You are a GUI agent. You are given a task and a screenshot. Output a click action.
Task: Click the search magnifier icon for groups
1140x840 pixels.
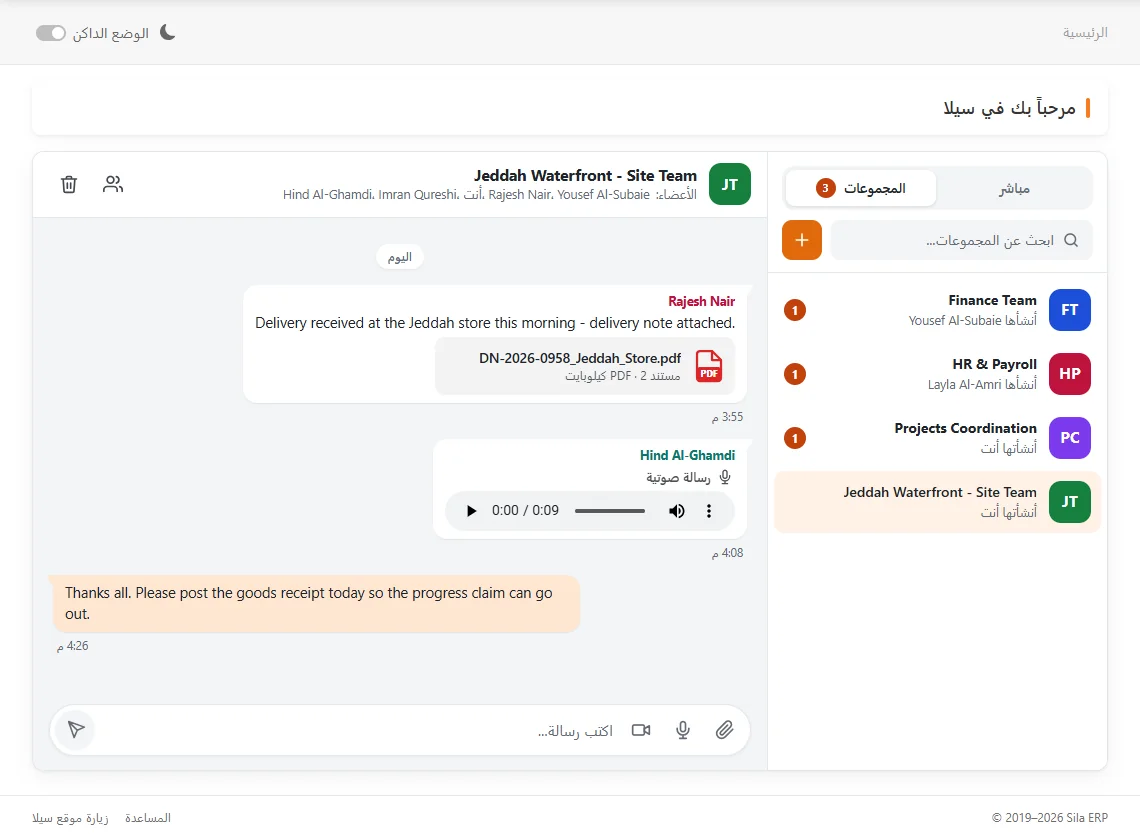pos(1071,240)
